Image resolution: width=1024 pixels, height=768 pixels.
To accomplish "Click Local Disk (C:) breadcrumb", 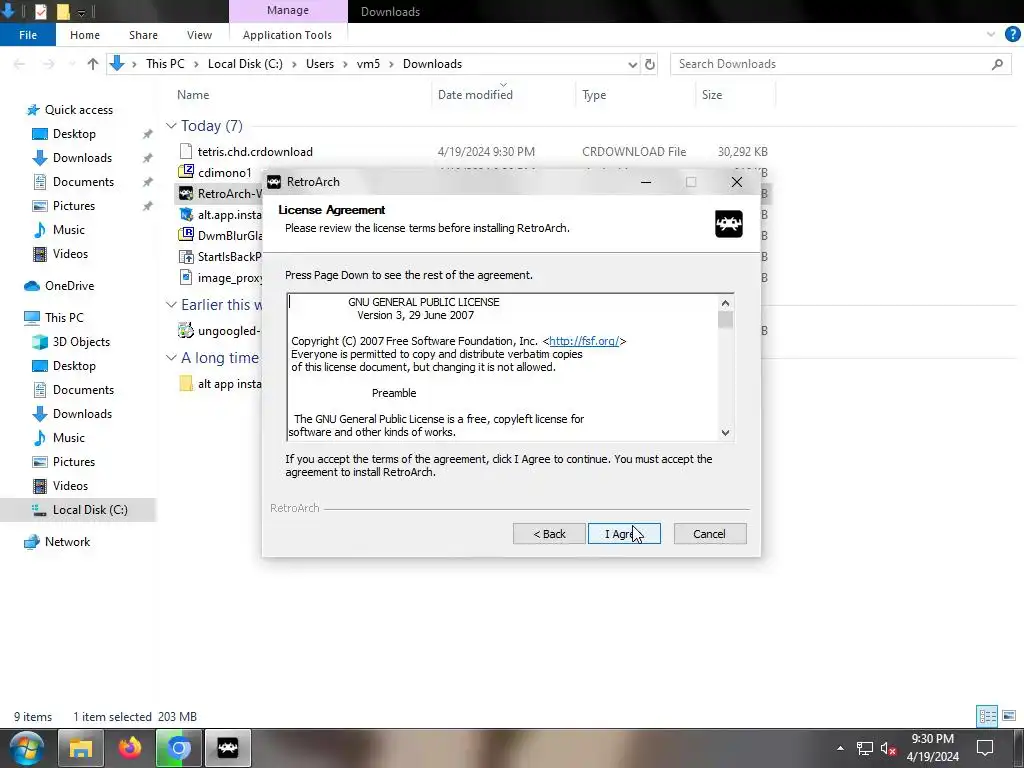I will (x=245, y=64).
